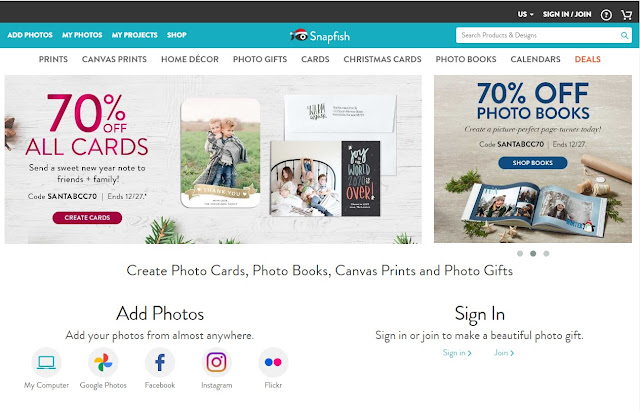Click the search magnifier icon

pyautogui.click(x=624, y=36)
